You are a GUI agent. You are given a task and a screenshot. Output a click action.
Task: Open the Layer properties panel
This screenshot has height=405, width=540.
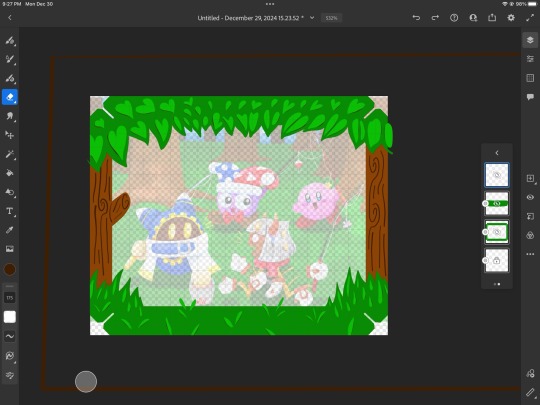pyautogui.click(x=530, y=59)
